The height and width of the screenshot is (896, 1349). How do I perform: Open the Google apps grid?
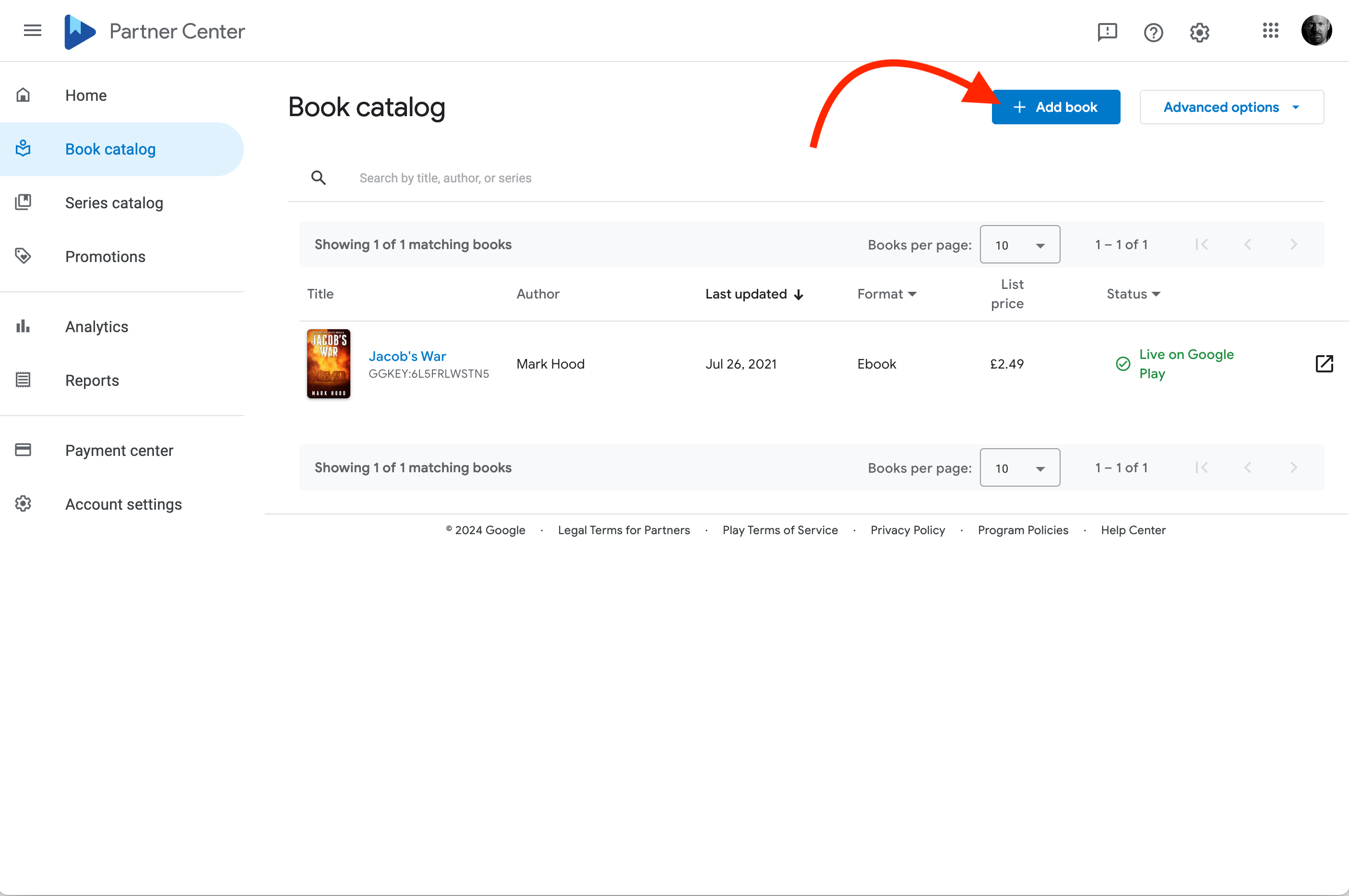[x=1270, y=31]
